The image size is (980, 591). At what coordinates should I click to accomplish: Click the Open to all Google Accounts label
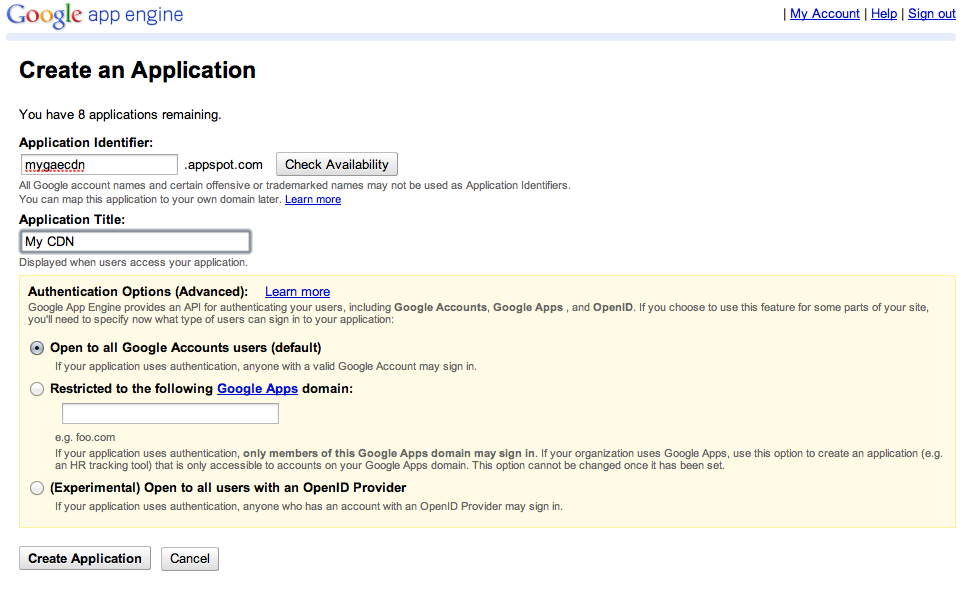[186, 347]
